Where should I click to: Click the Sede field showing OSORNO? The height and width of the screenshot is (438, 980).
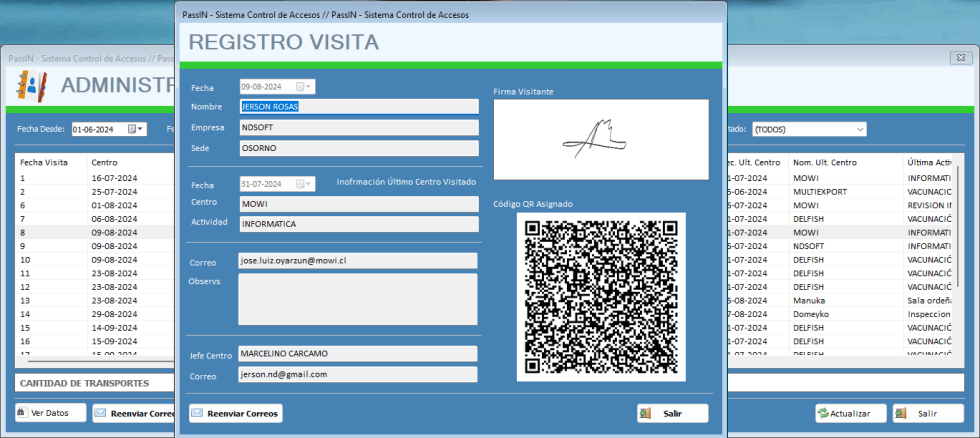tap(359, 148)
